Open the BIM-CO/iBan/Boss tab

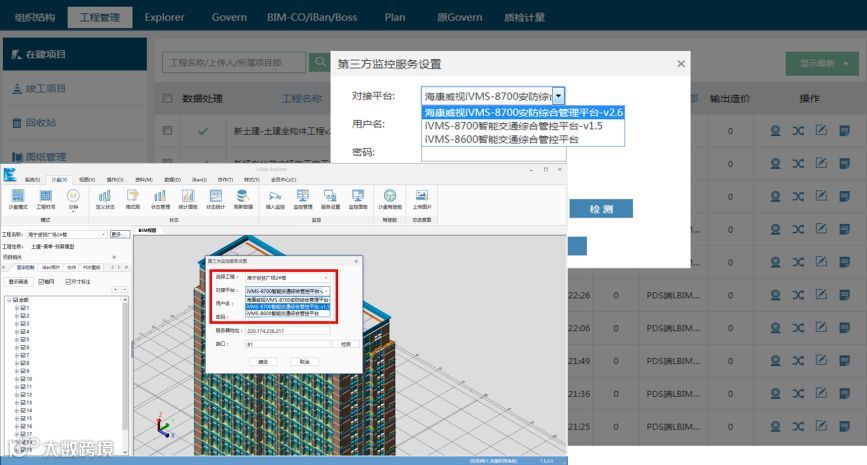312,17
